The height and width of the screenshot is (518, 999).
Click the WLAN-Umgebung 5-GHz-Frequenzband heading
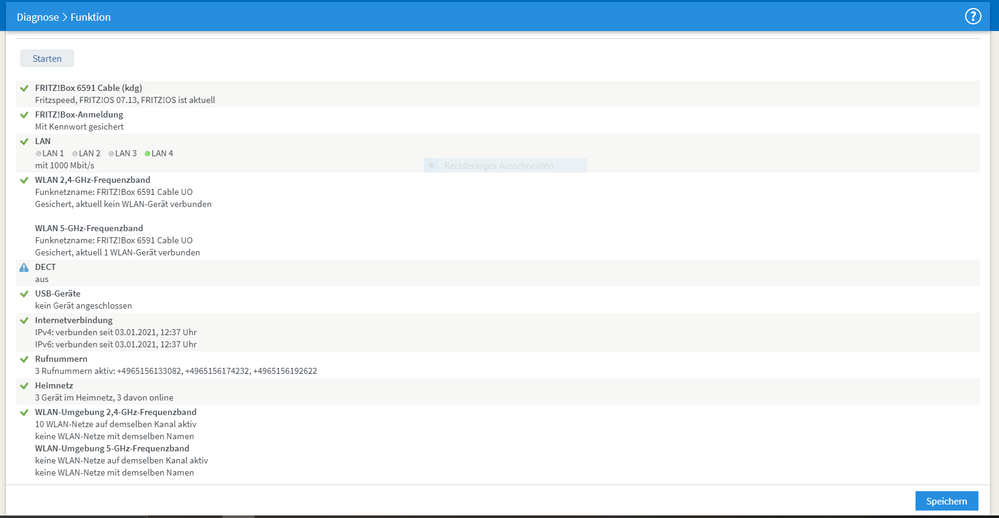point(112,449)
